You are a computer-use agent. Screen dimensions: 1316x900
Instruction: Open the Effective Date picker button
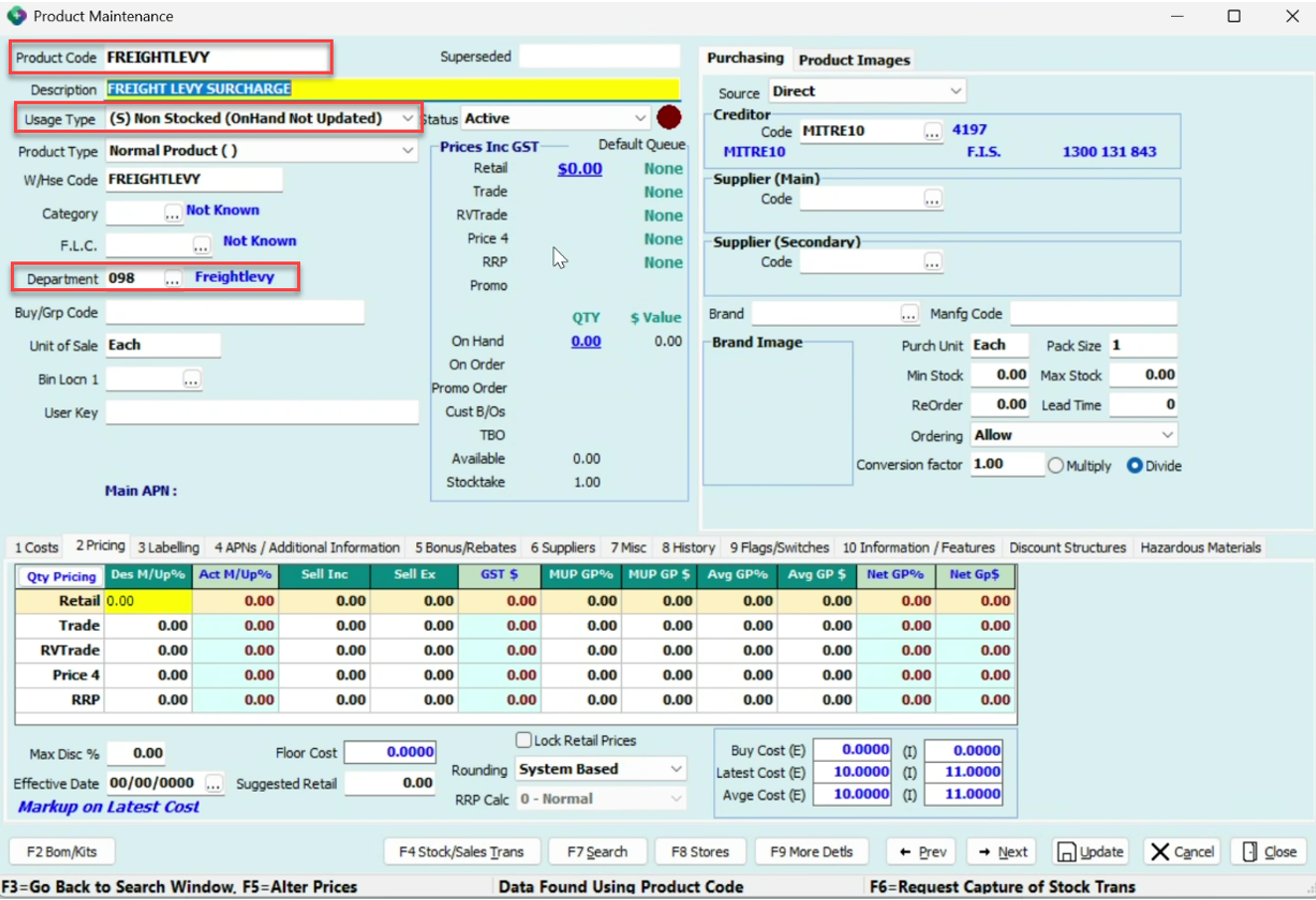pyautogui.click(x=214, y=784)
